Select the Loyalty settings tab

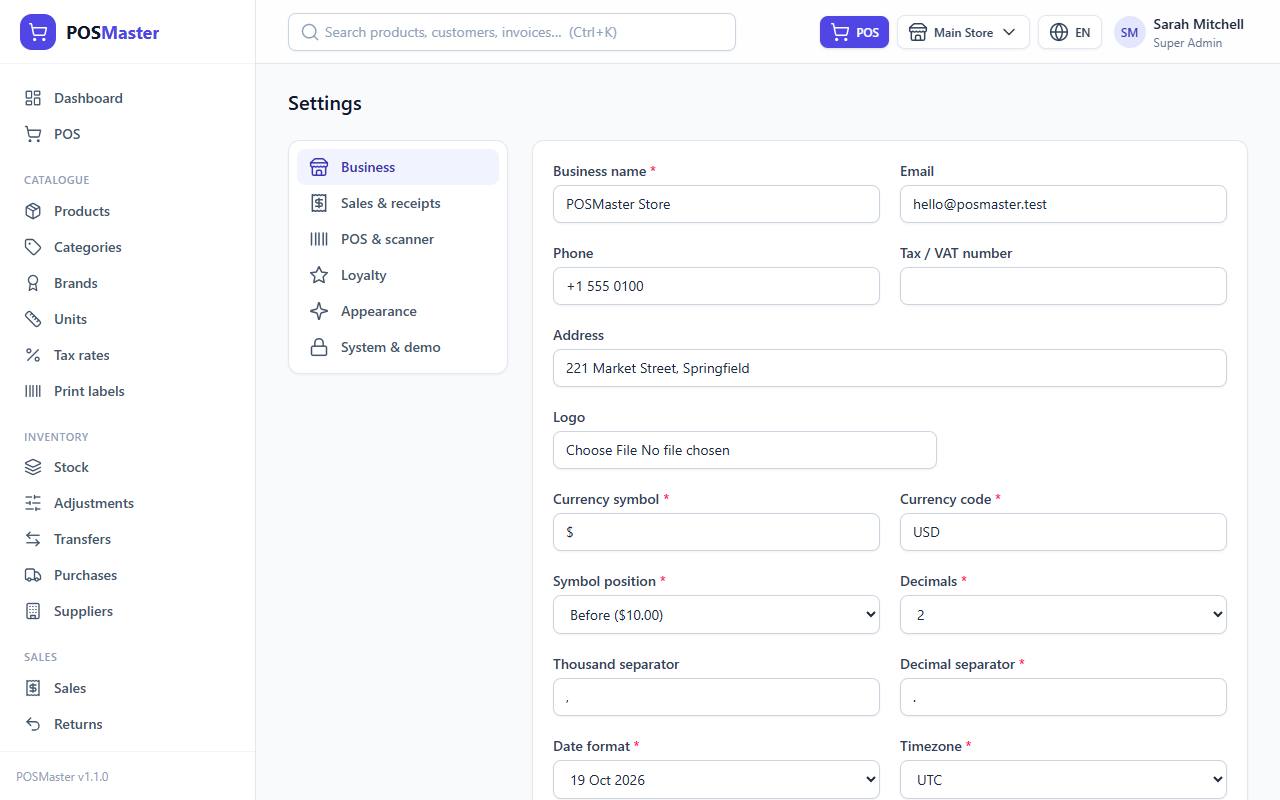pyautogui.click(x=398, y=275)
